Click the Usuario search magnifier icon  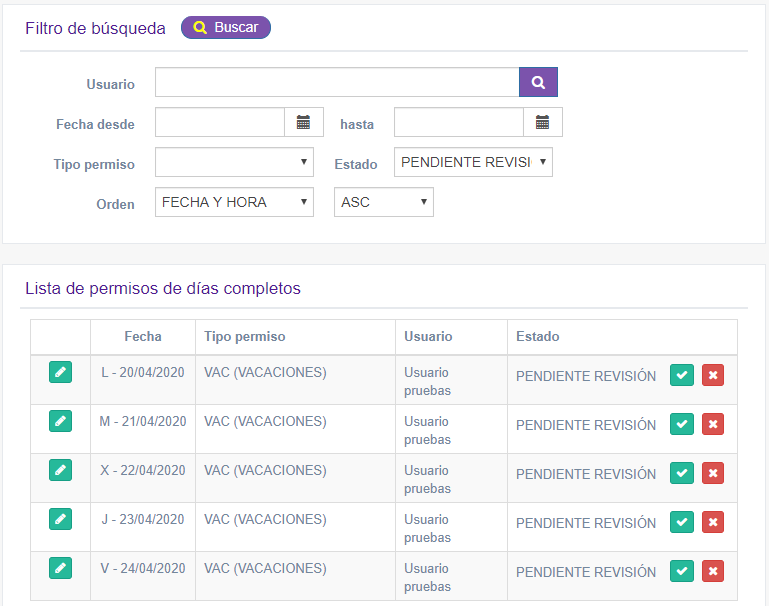[538, 82]
